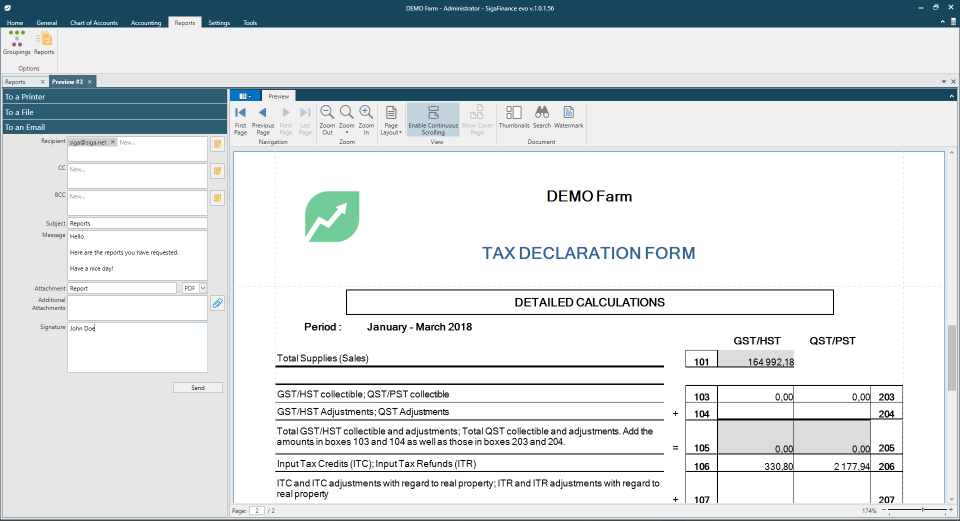Collapse the preview ribbon arrow
Image resolution: width=960 pixels, height=521 pixels.
pos(951,96)
